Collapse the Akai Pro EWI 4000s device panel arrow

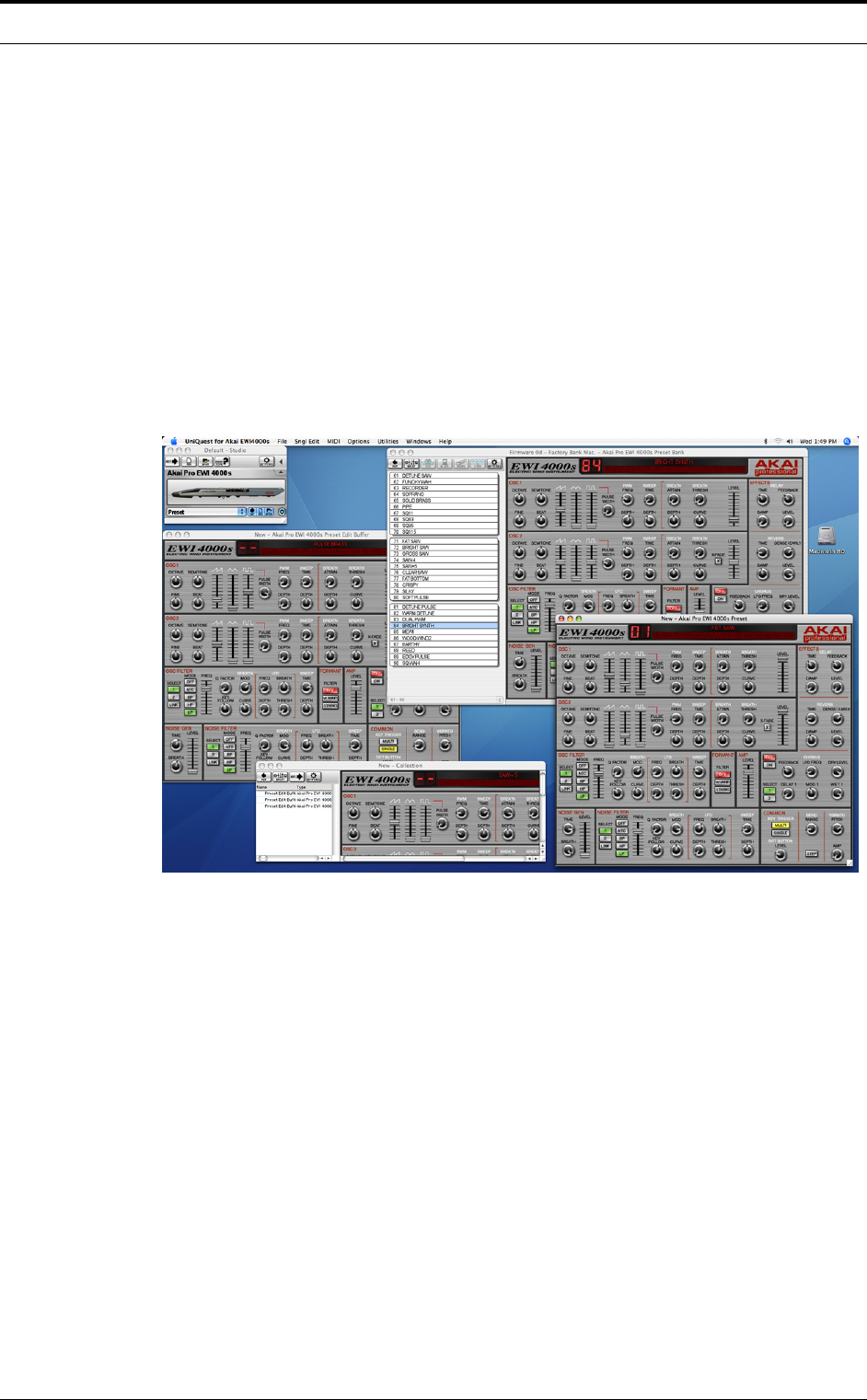(x=281, y=471)
